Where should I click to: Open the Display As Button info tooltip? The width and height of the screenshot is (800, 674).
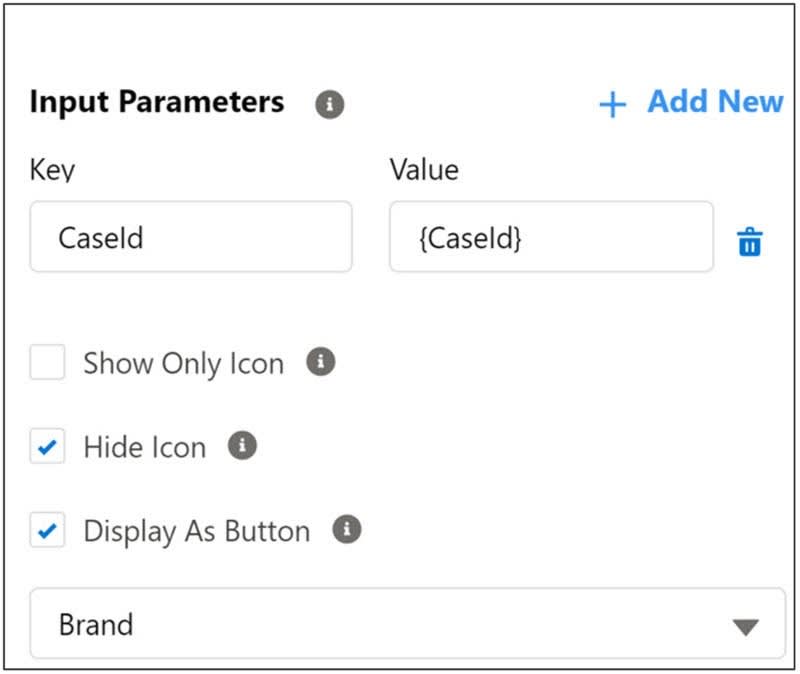tap(345, 531)
